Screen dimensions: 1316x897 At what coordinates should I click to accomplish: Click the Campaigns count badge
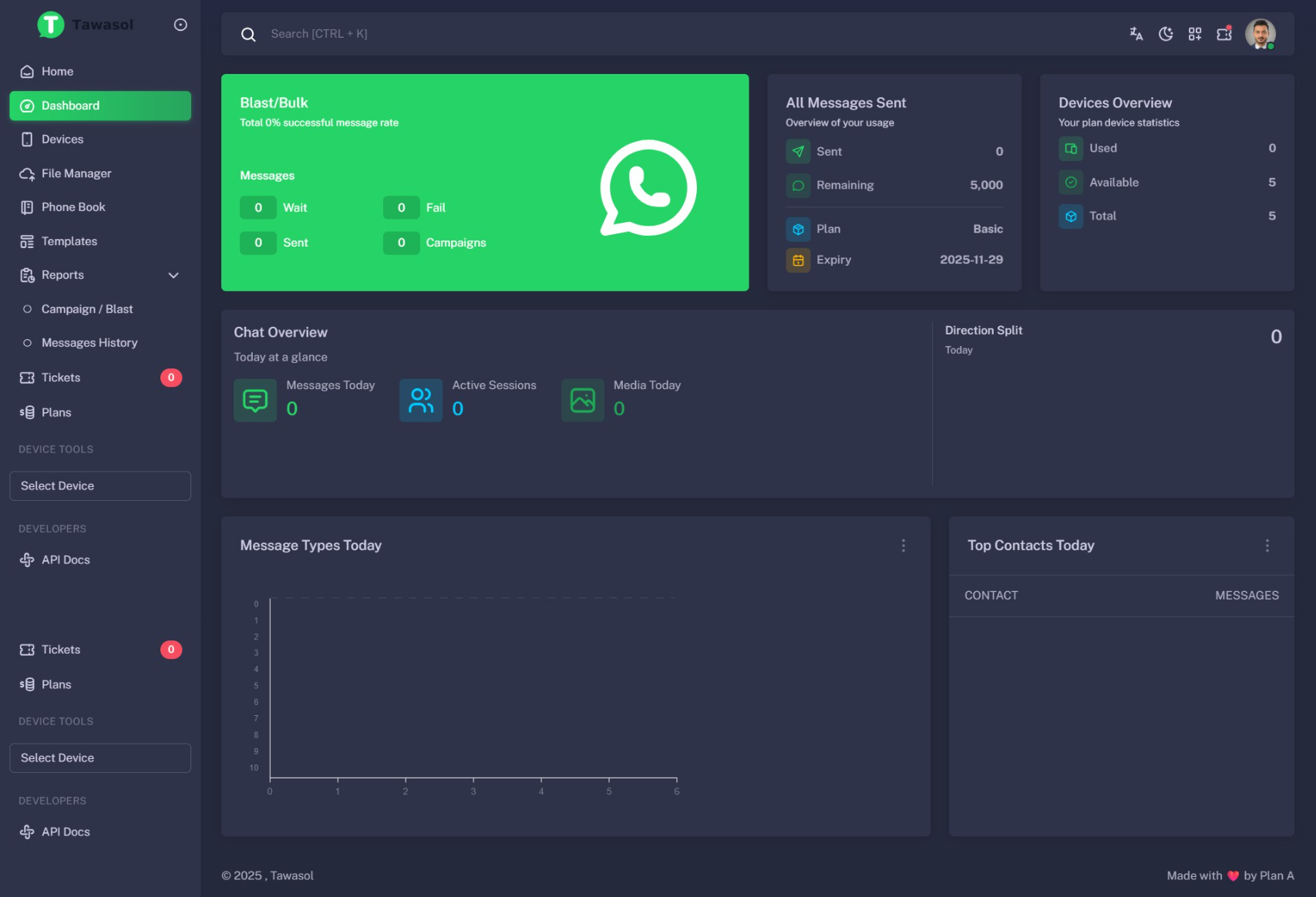click(402, 243)
